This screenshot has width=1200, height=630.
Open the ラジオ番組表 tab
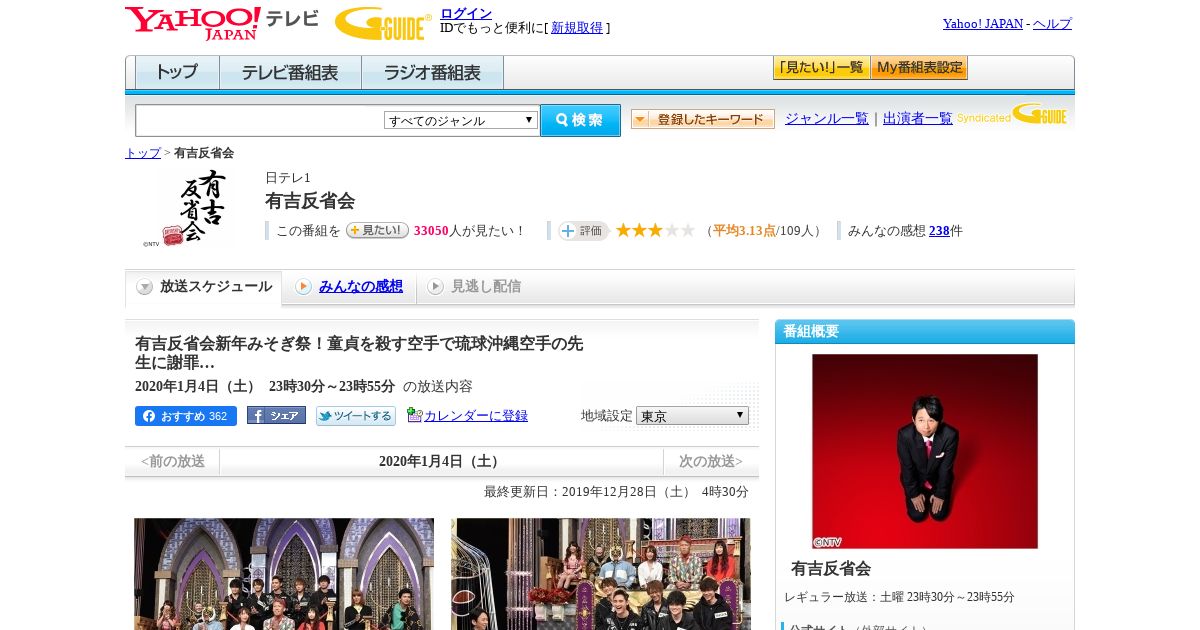(432, 73)
